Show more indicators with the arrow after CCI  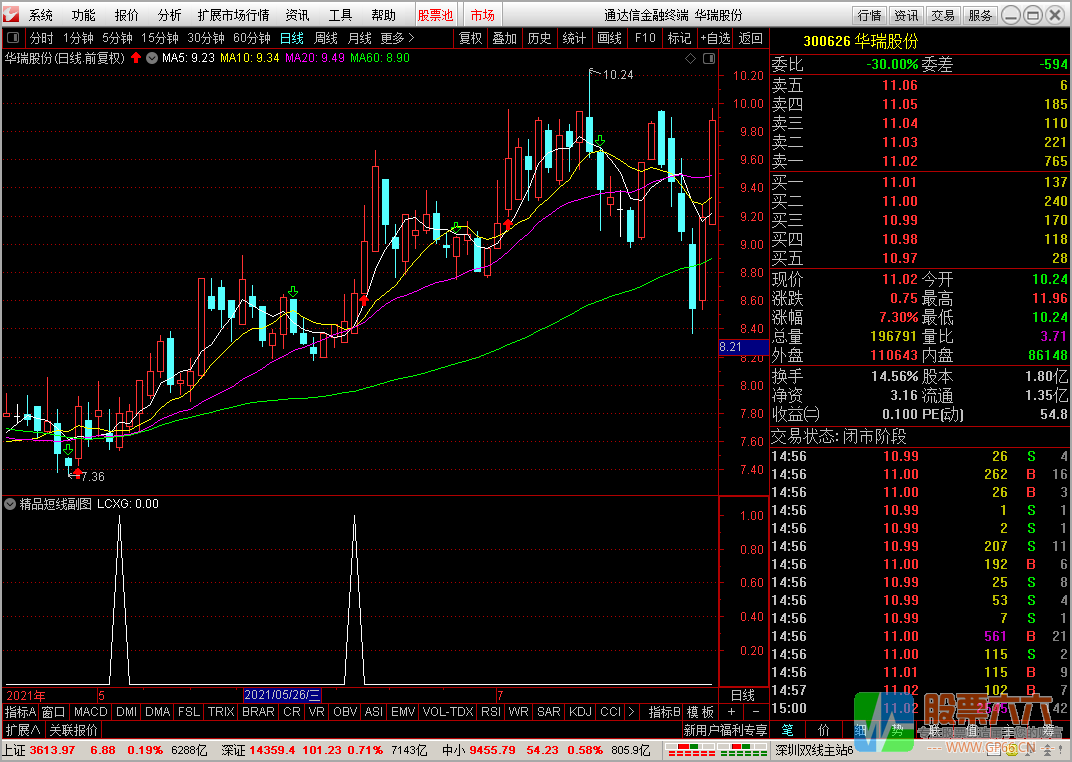[631, 712]
